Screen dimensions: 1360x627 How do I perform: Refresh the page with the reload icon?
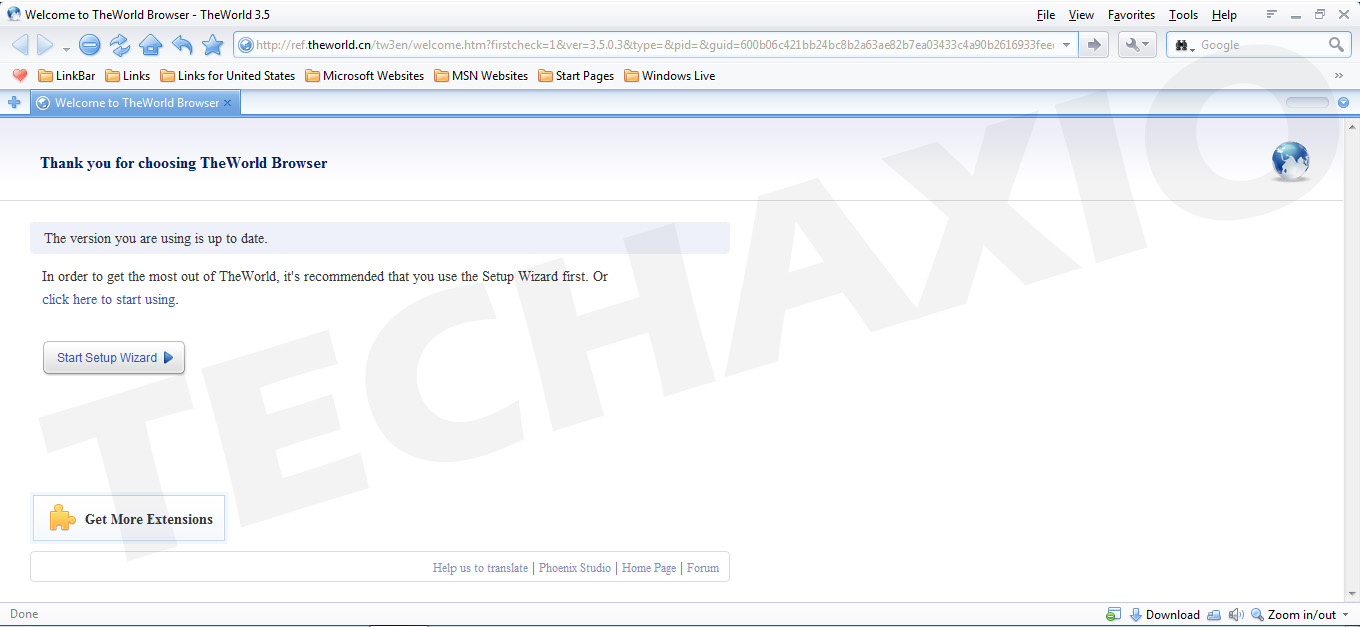[120, 45]
